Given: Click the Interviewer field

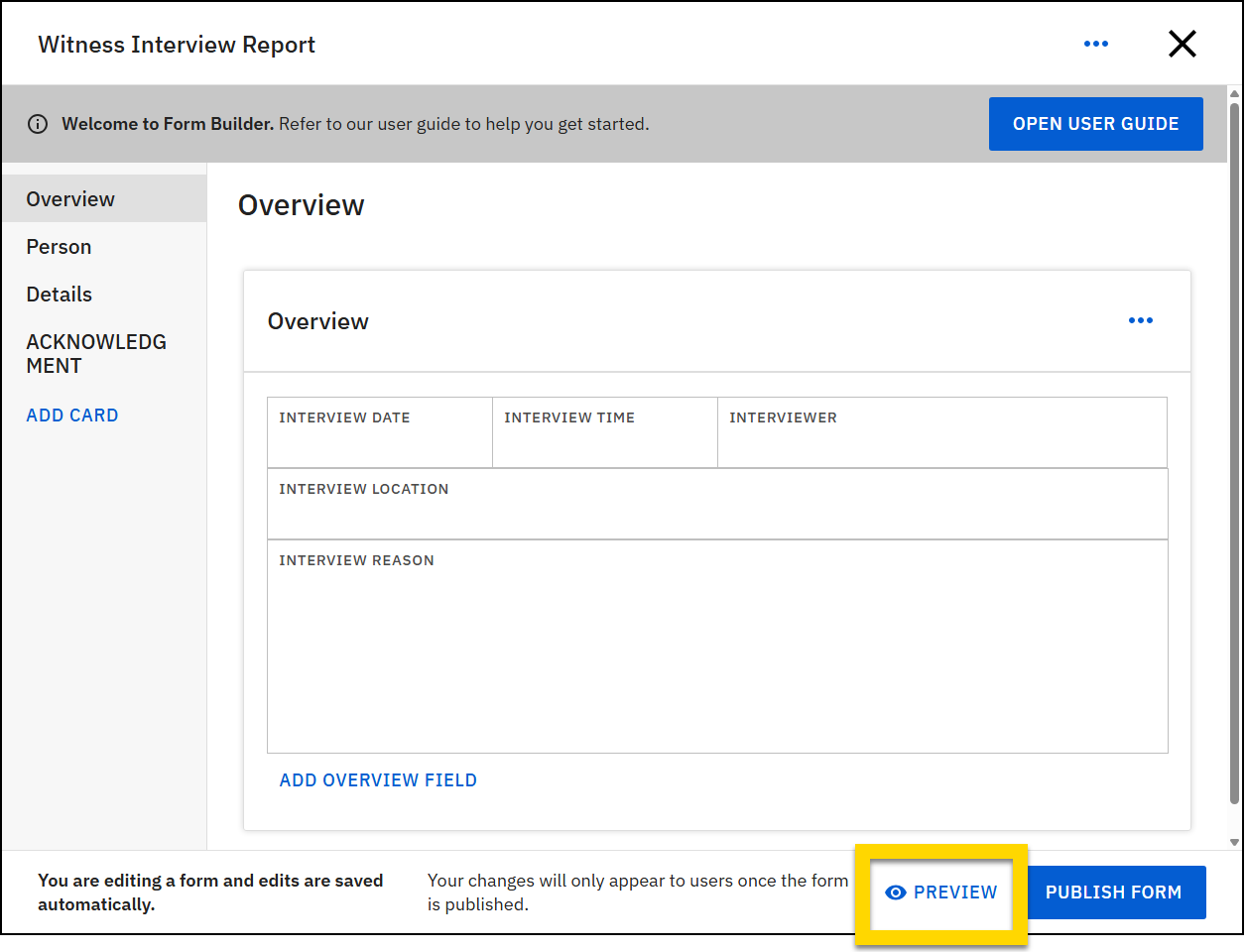Looking at the screenshot, I should click(x=942, y=431).
